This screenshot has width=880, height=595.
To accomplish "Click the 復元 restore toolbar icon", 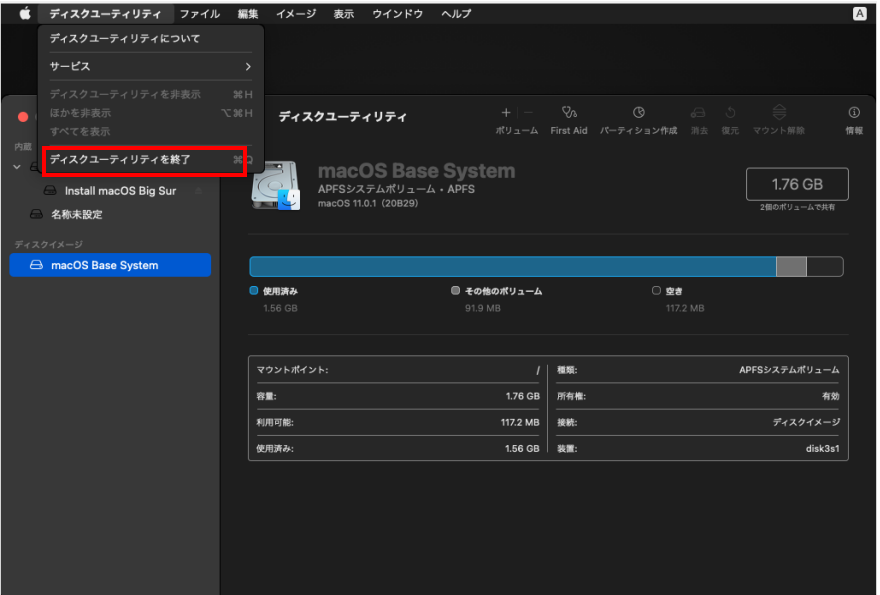I will click(730, 112).
